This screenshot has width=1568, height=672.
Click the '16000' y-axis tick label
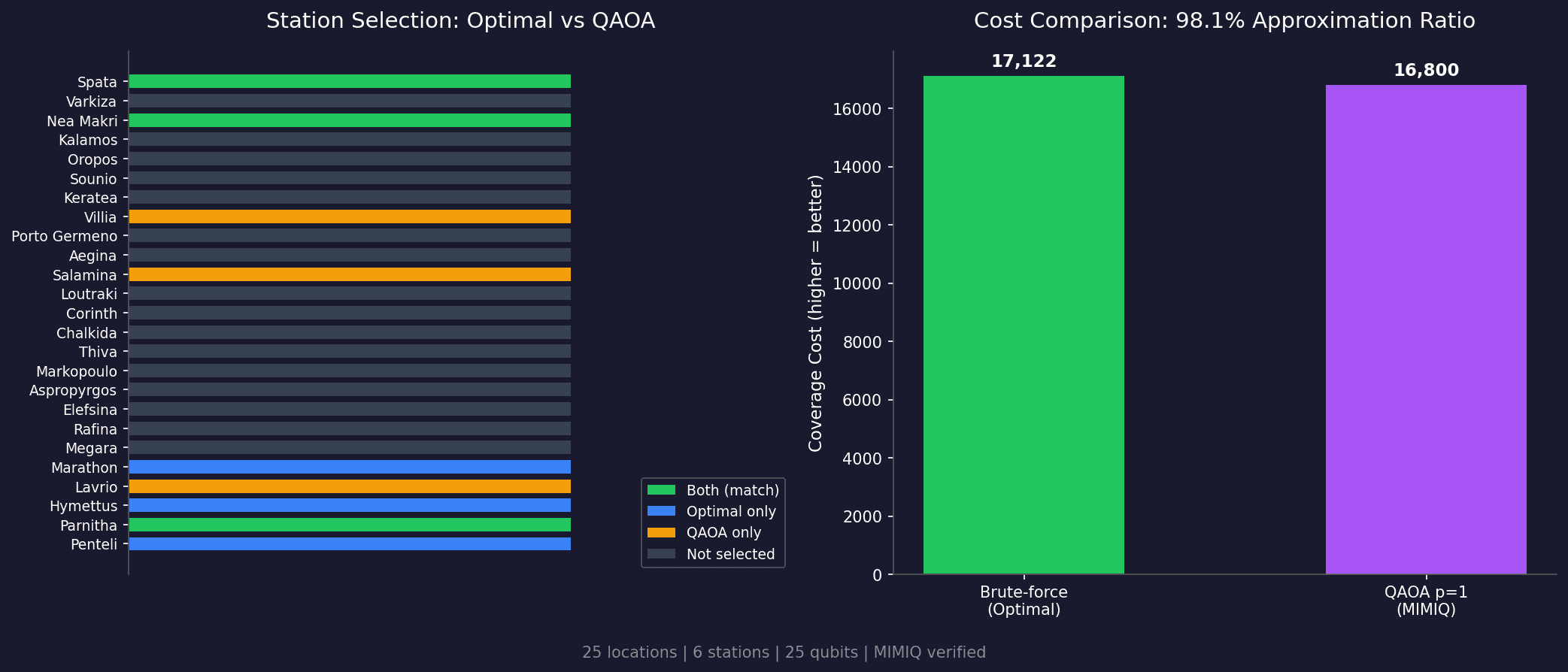pyautogui.click(x=857, y=109)
